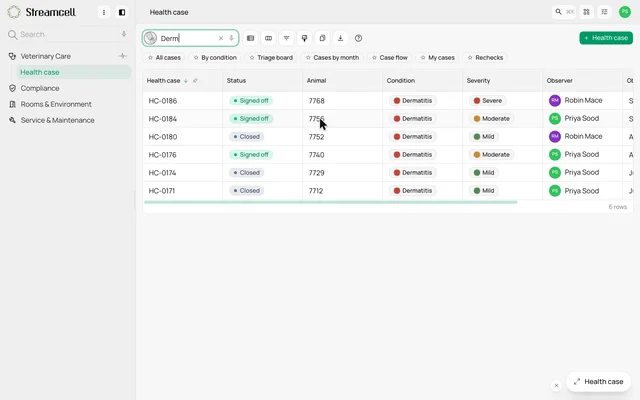Click the apps grid icon top right
Image resolution: width=640 pixels, height=400 pixels.
point(587,12)
